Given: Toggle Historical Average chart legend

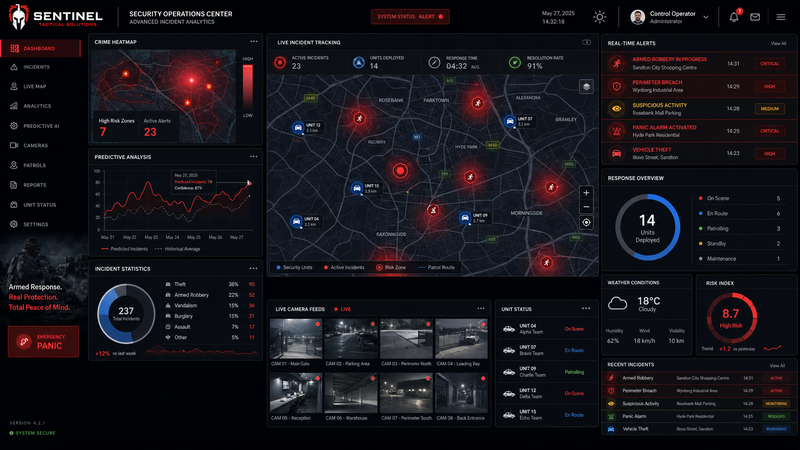Looking at the screenshot, I should point(178,249).
